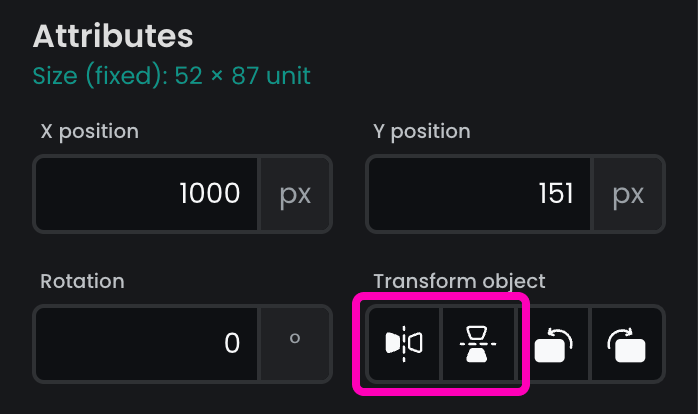Click the X position input field
Viewport: 698px width, 414px height.
tap(147, 193)
